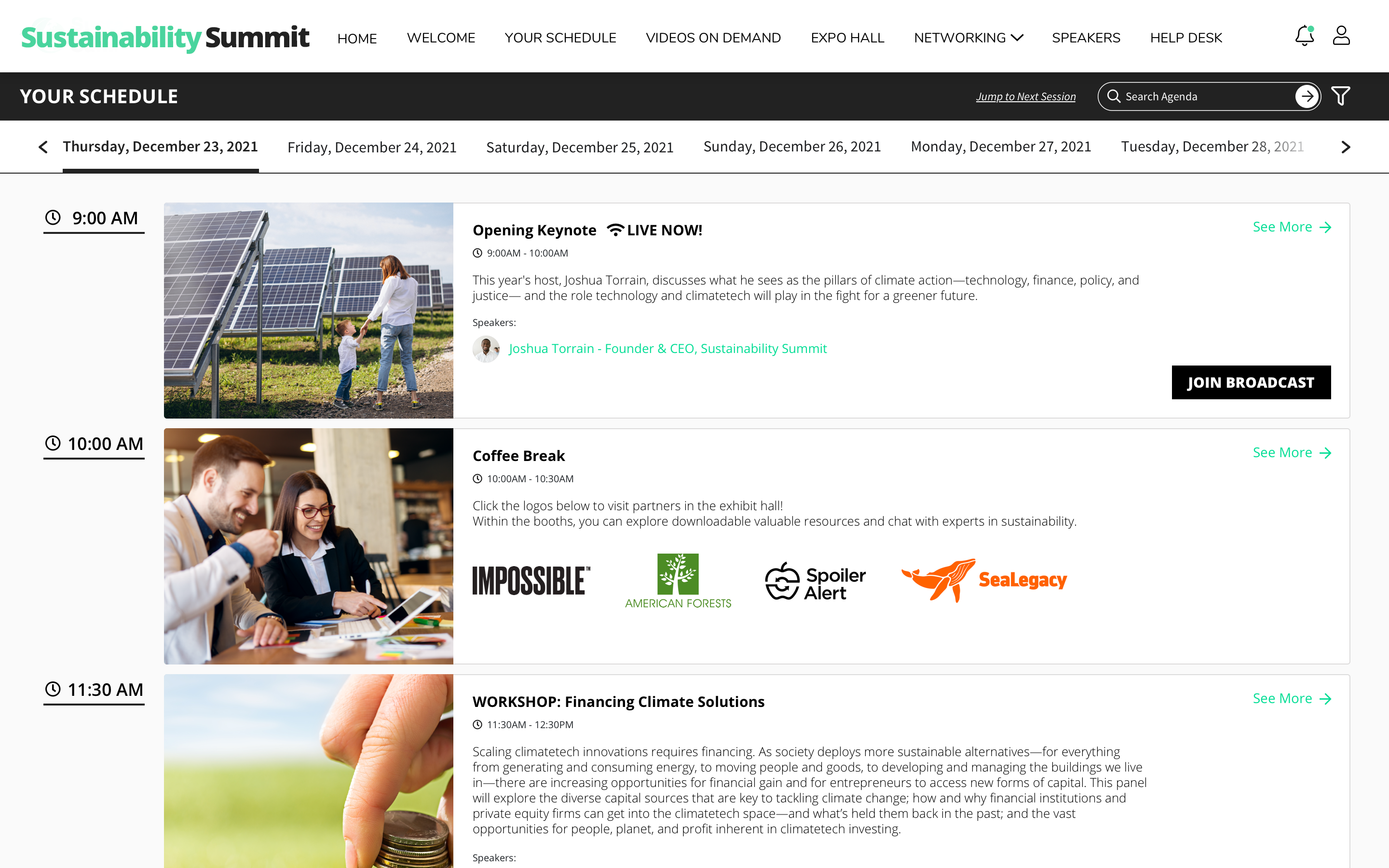Click the SeaLegacy whale logo
Image resolution: width=1389 pixels, height=868 pixels.
(x=984, y=580)
